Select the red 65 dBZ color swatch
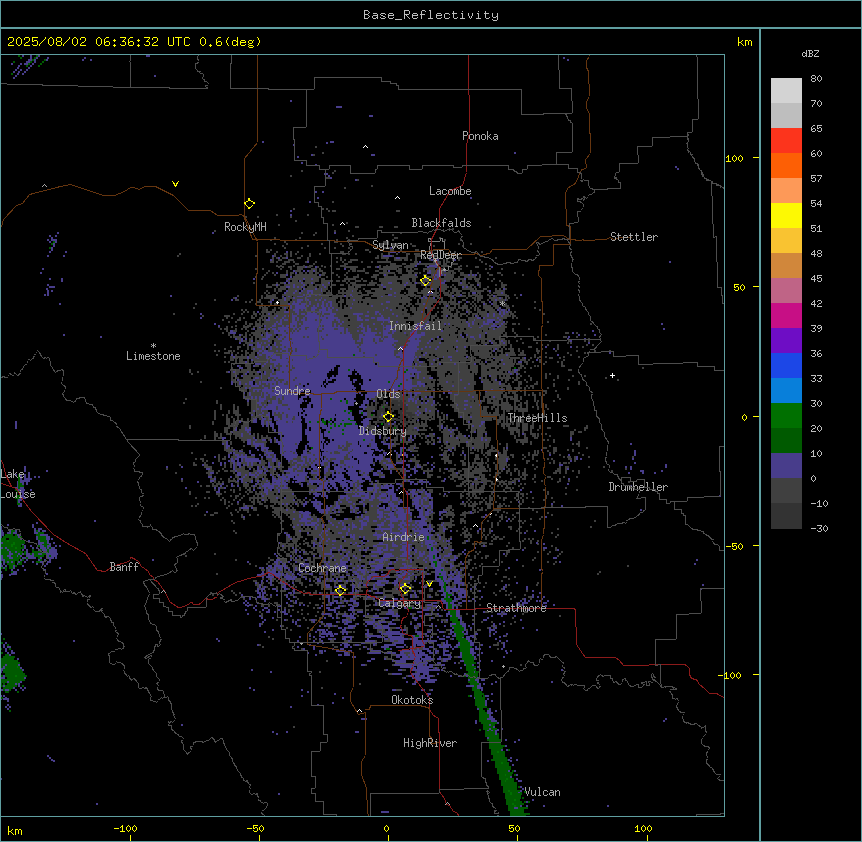Image resolution: width=862 pixels, height=842 pixels. 786,141
